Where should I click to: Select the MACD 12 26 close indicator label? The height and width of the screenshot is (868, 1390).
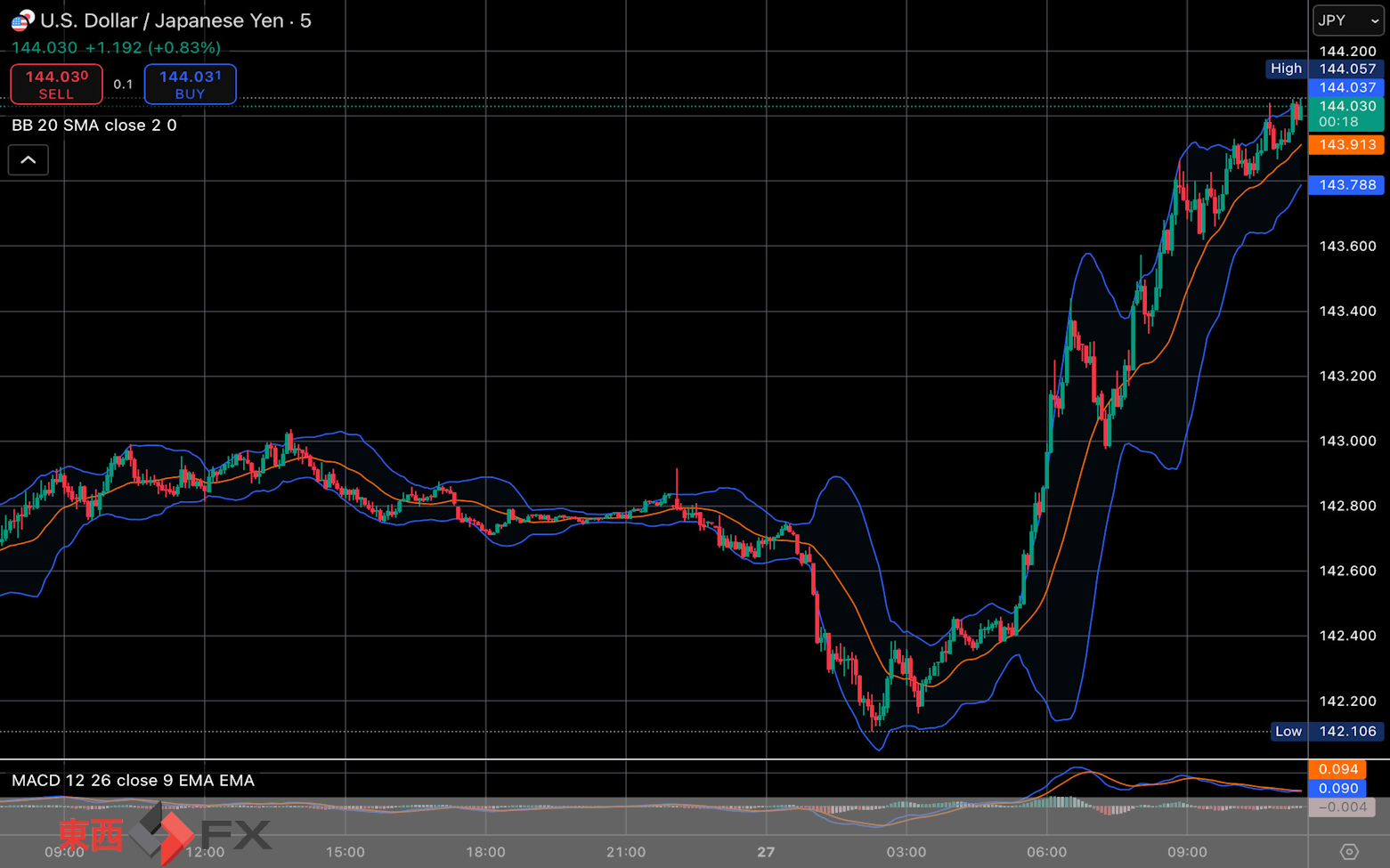(x=133, y=781)
